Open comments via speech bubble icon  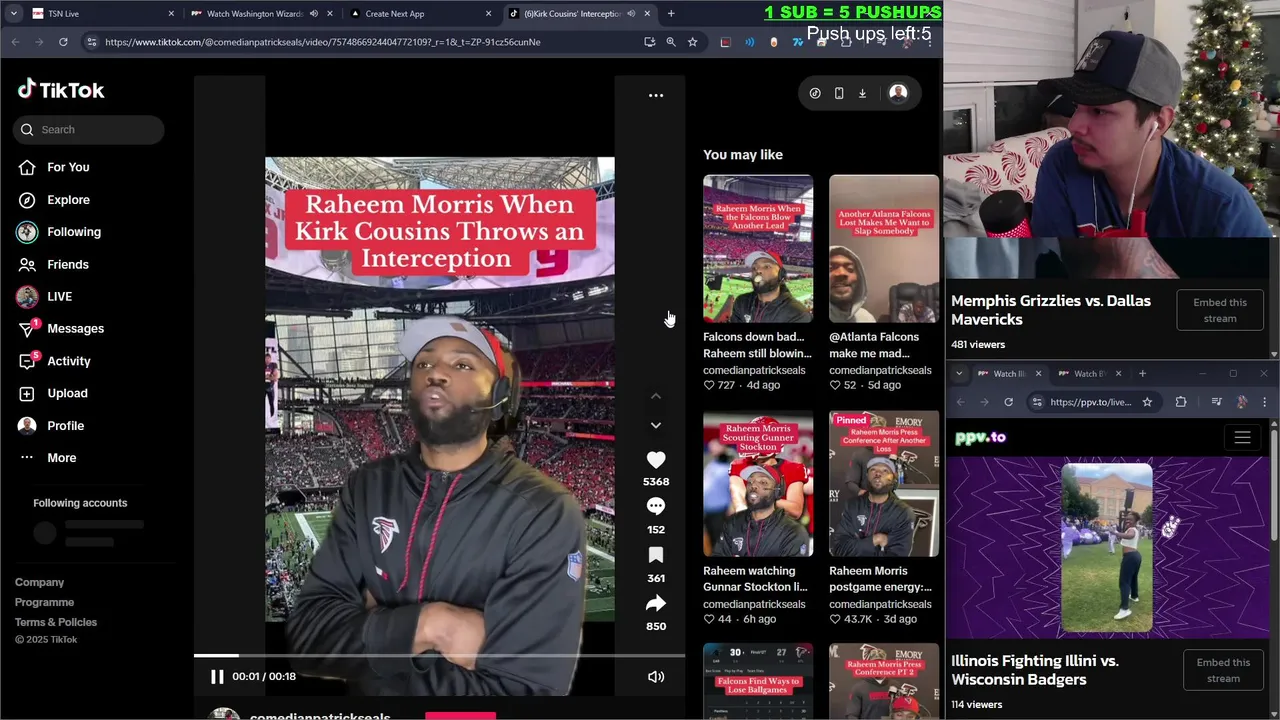pos(656,507)
